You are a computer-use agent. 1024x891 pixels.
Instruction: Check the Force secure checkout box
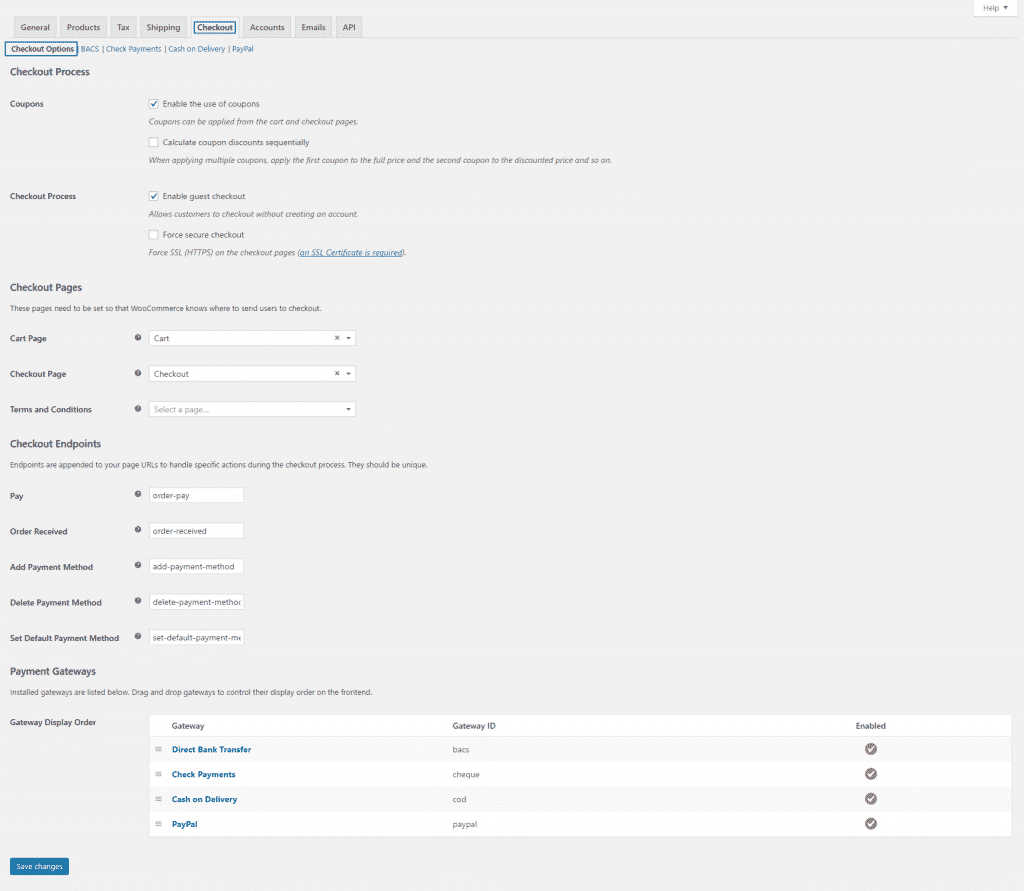click(x=154, y=235)
